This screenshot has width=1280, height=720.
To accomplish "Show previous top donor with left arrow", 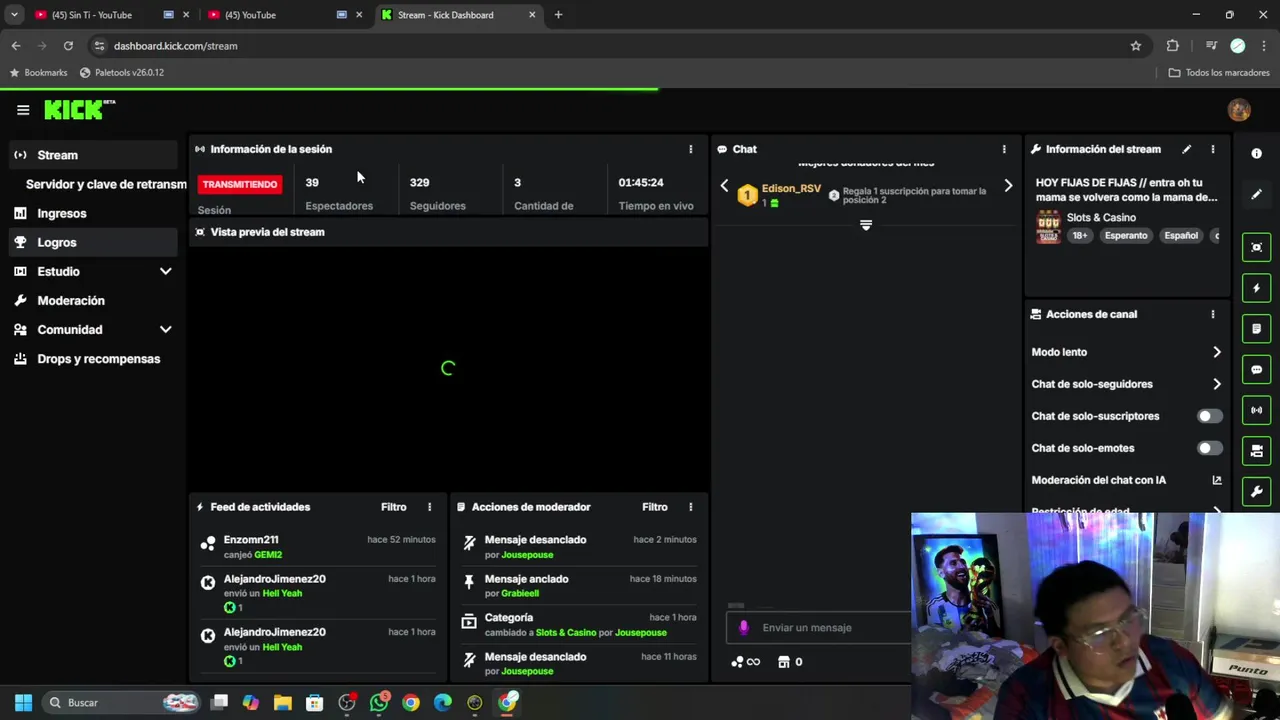I will coord(725,186).
